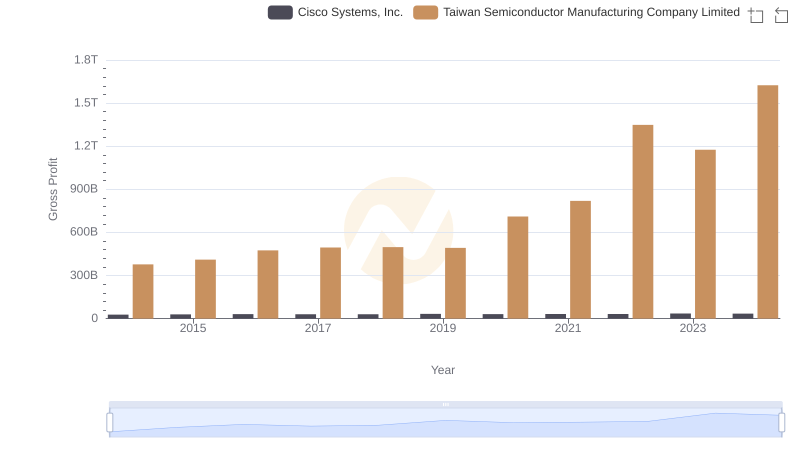Click the 900B y-axis label
This screenshot has height=461, width=800.
[x=84, y=189]
